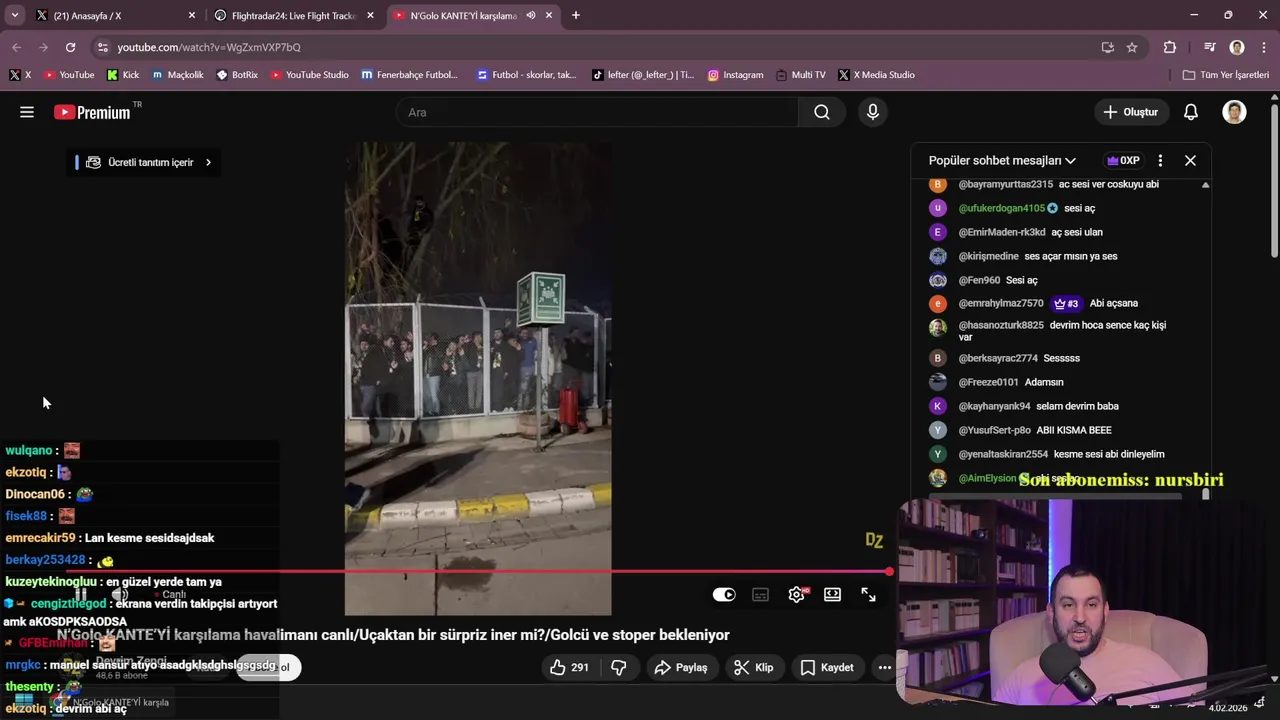This screenshot has width=1280, height=720.
Task: Open YouTube Studio bookmark
Action: [x=309, y=75]
